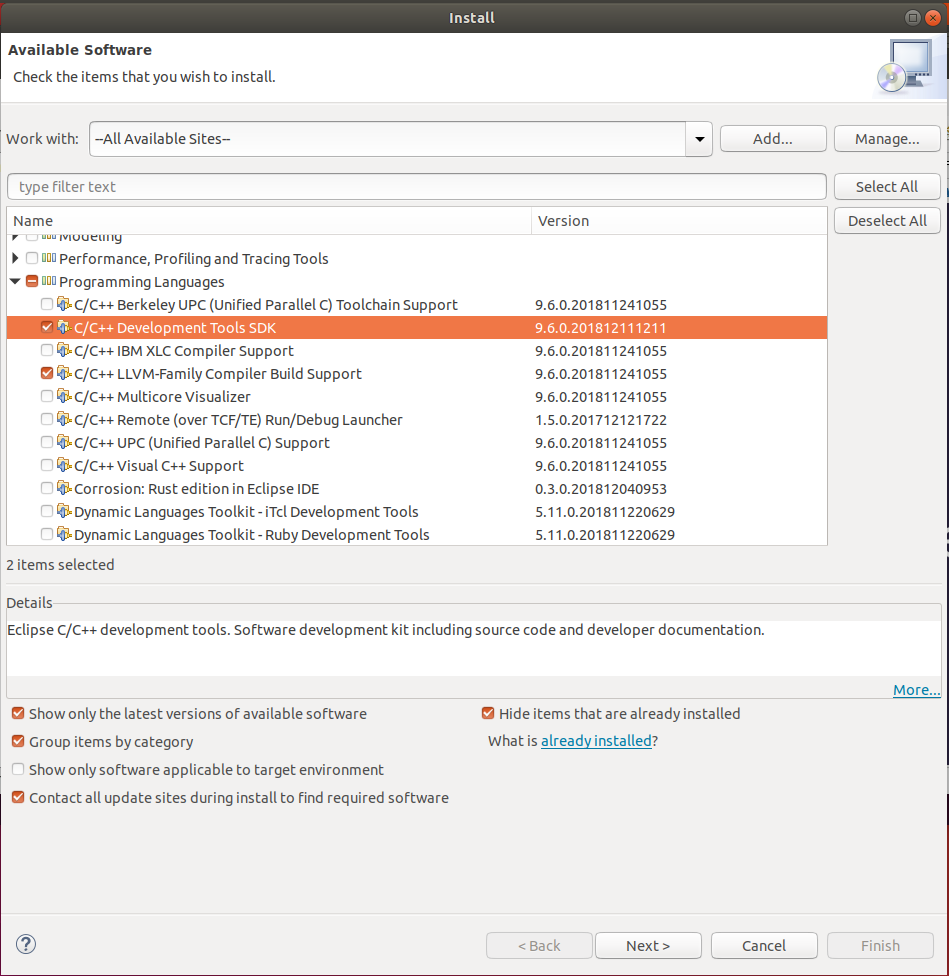This screenshot has width=949, height=976.
Task: Focus the type filter text field
Action: click(x=416, y=187)
